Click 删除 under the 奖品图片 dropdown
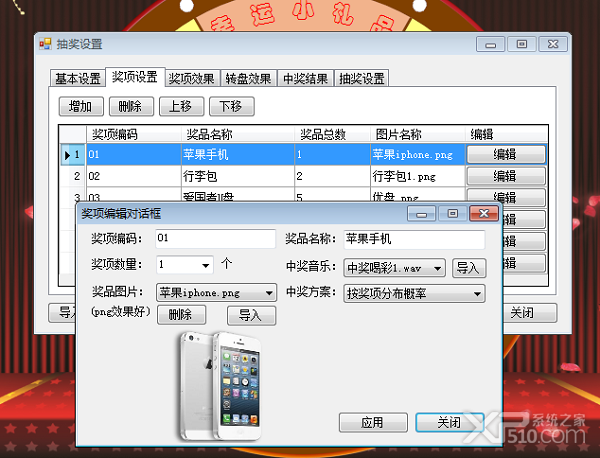 pyautogui.click(x=181, y=315)
